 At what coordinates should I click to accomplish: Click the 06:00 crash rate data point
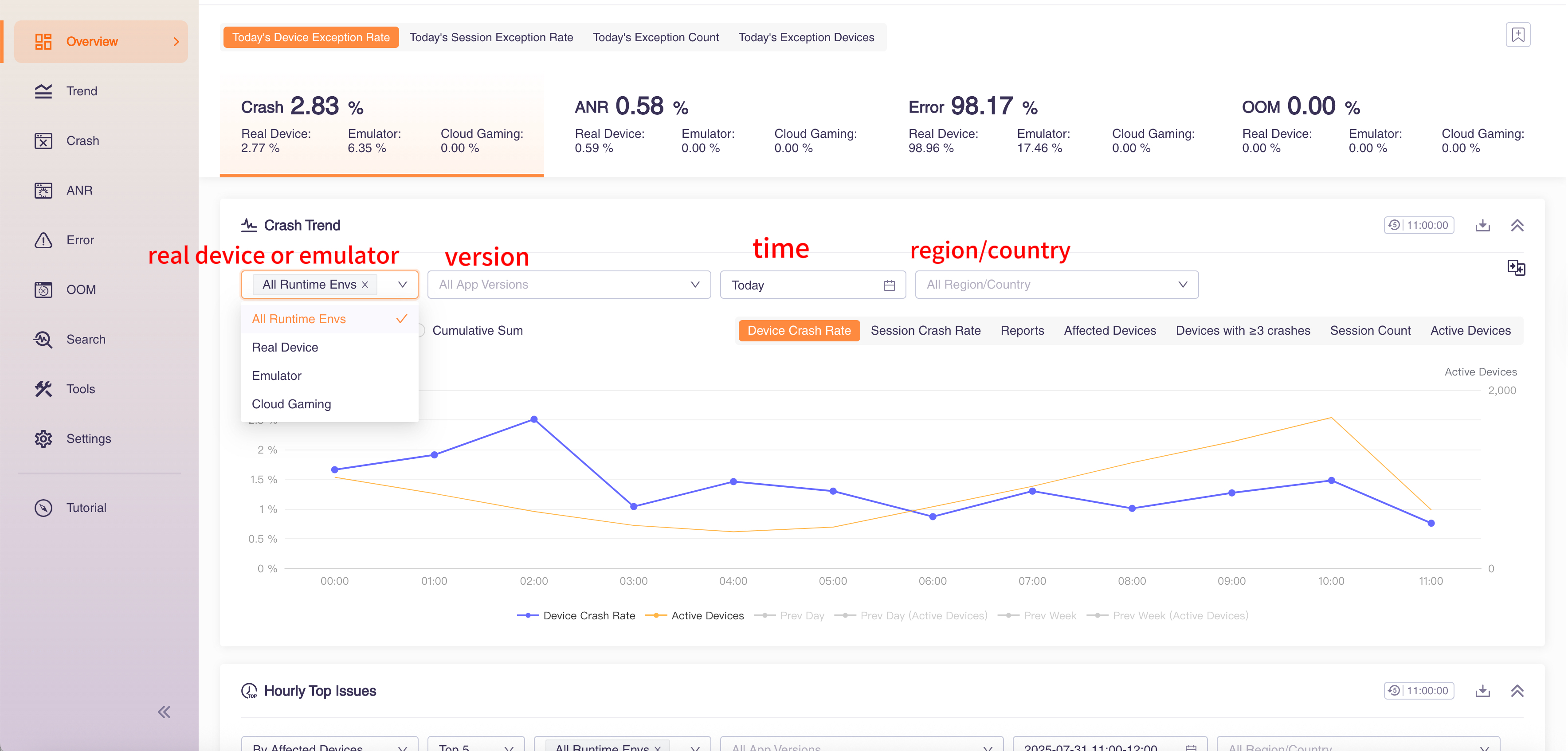tap(933, 516)
